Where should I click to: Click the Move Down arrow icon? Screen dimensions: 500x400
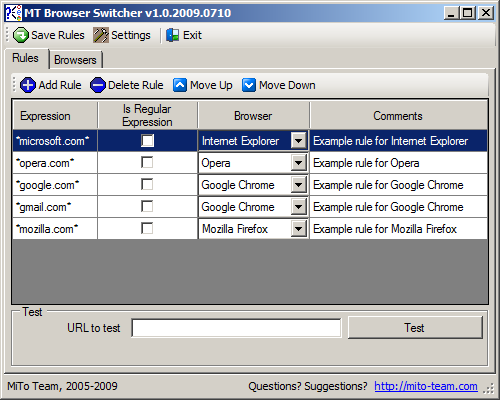pos(249,85)
